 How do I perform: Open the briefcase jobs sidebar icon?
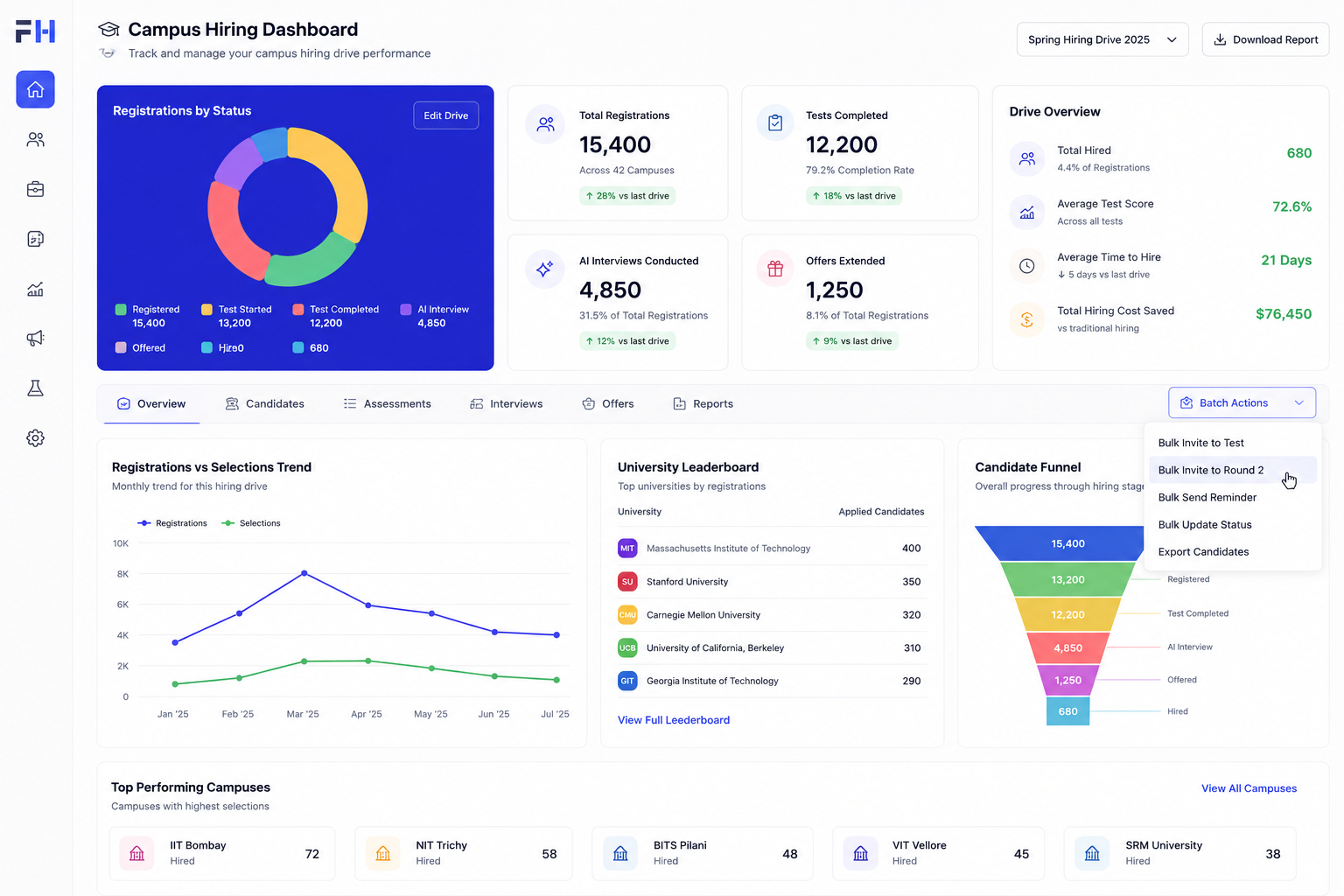coord(35,189)
